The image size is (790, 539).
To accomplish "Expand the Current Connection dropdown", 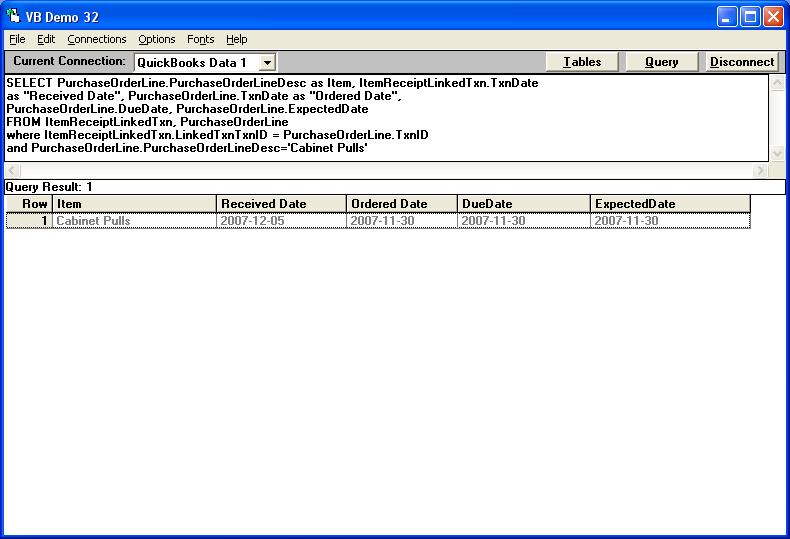I will tap(267, 62).
